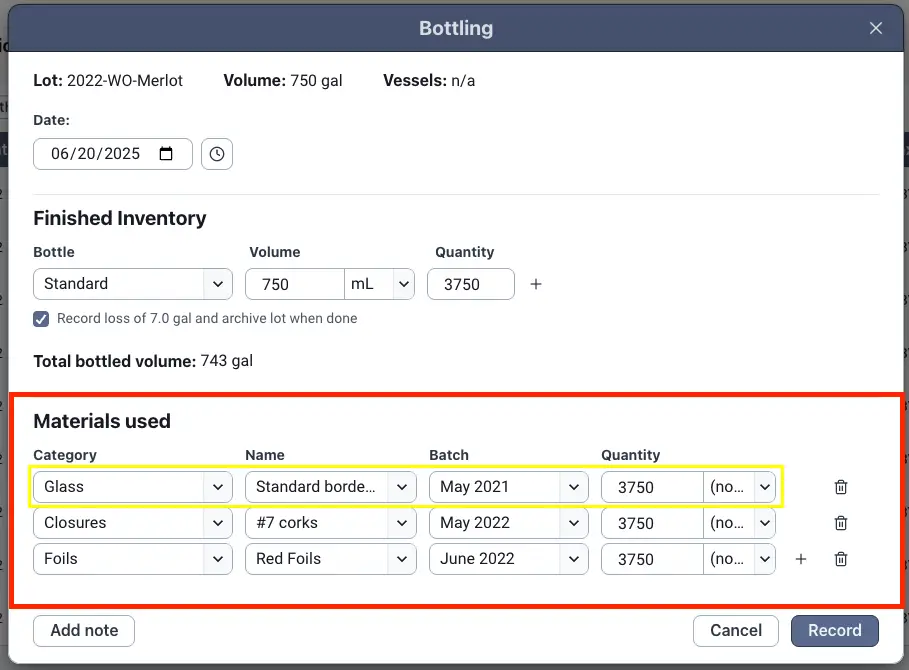Click the clock time button
909x670 pixels.
tap(217, 154)
